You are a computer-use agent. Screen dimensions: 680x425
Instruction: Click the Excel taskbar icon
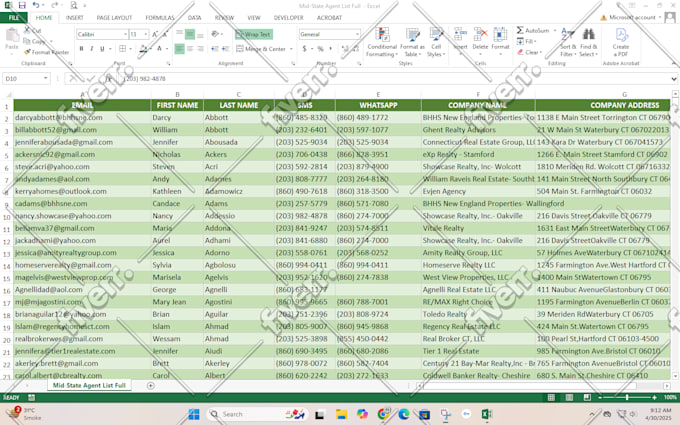coord(487,415)
